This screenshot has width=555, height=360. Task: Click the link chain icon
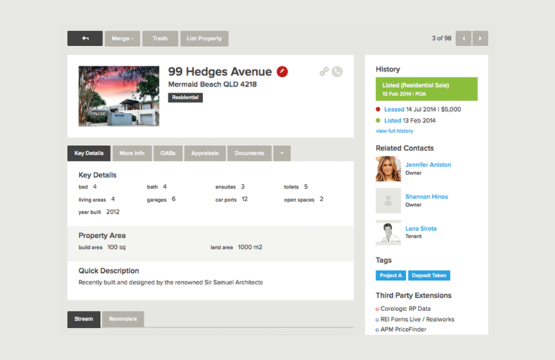click(324, 72)
